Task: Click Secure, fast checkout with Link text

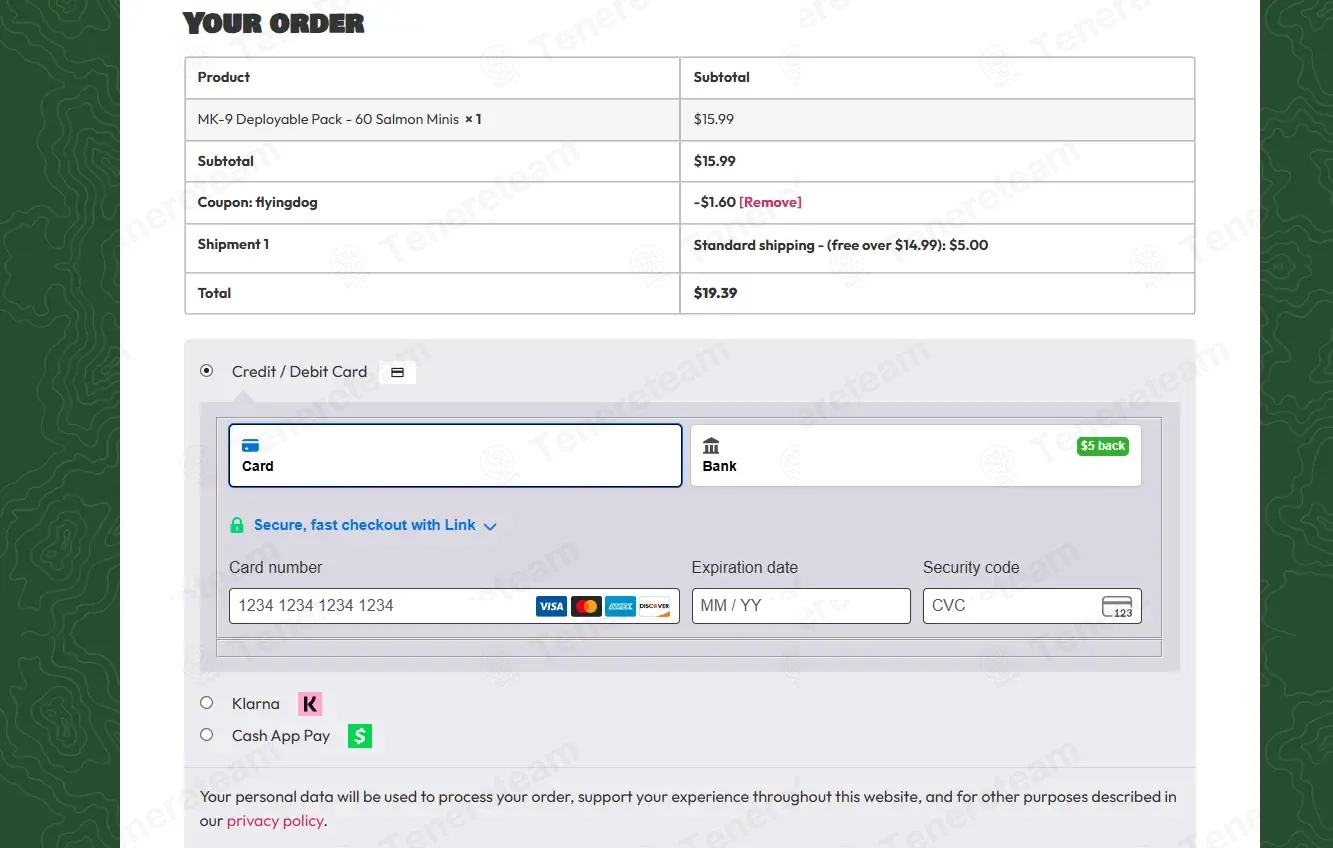Action: (365, 525)
